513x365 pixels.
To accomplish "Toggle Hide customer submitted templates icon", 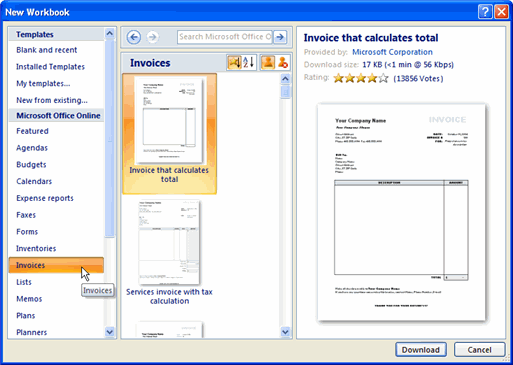I will 283,63.
